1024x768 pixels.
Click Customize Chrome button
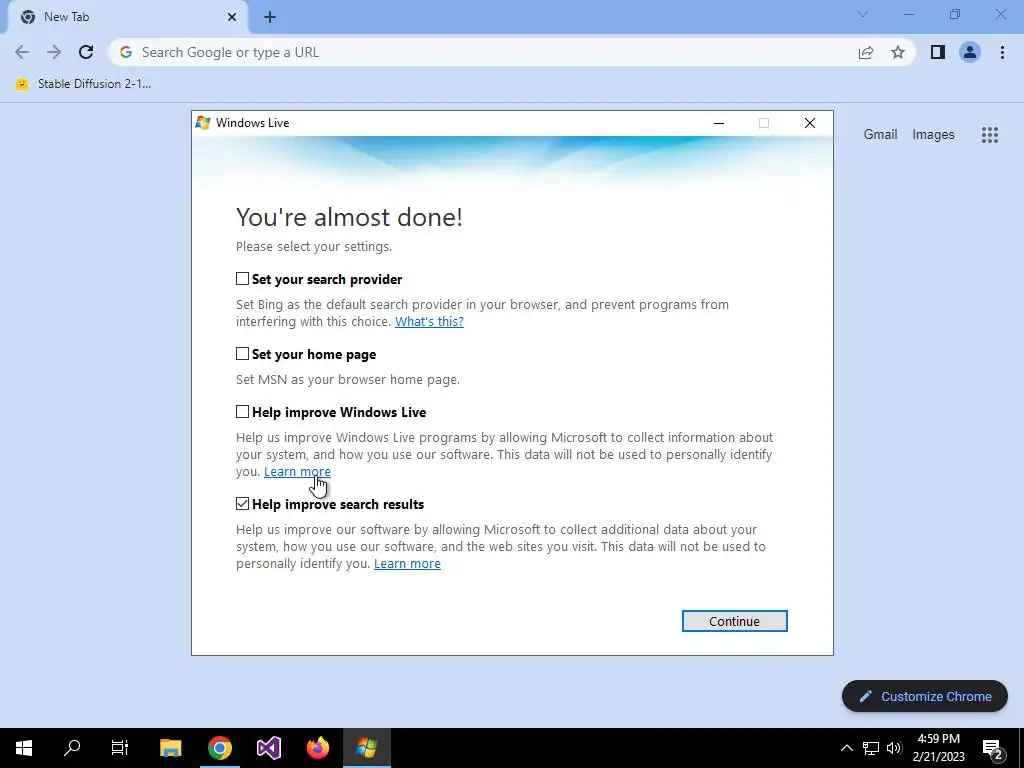click(925, 696)
